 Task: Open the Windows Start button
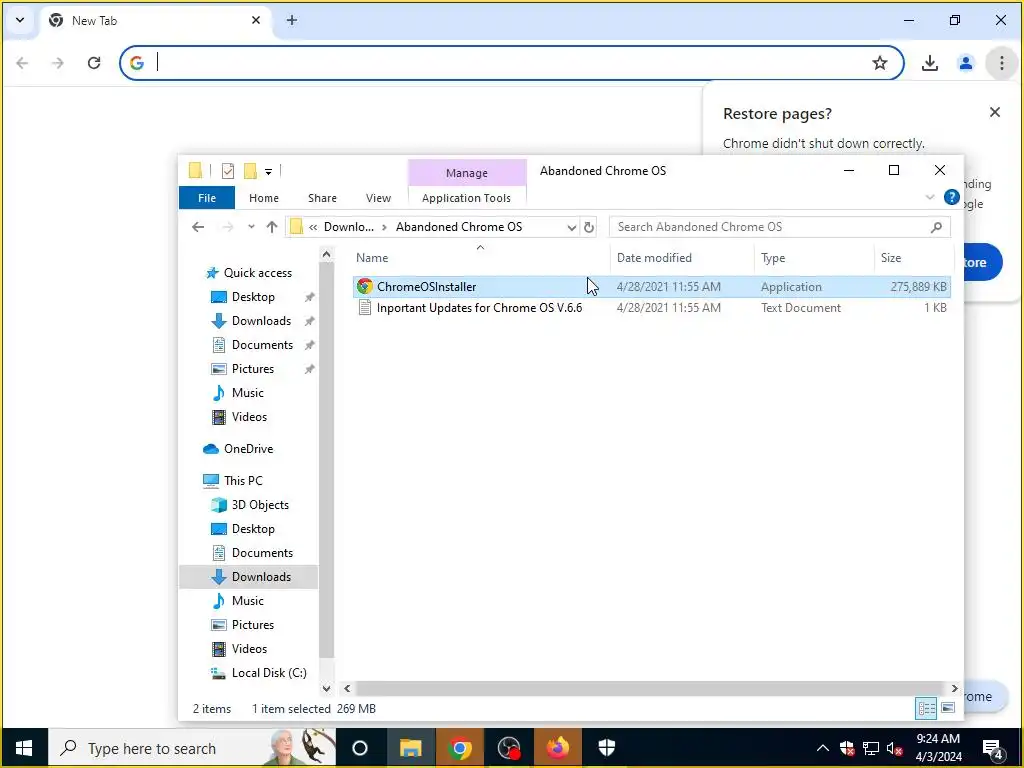tap(24, 748)
